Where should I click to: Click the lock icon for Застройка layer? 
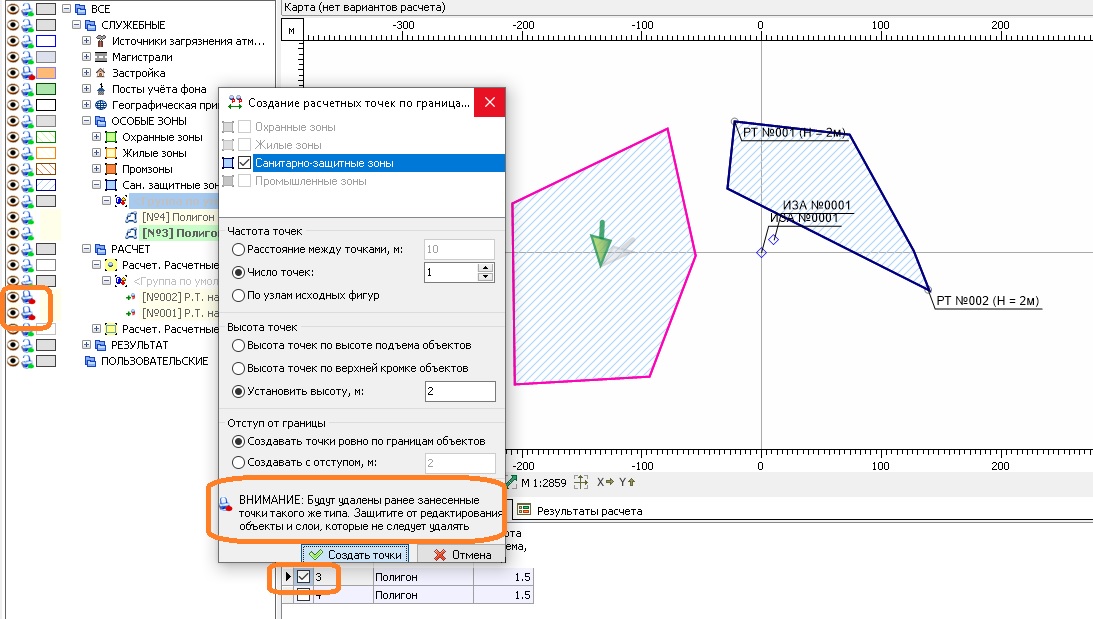pos(27,73)
